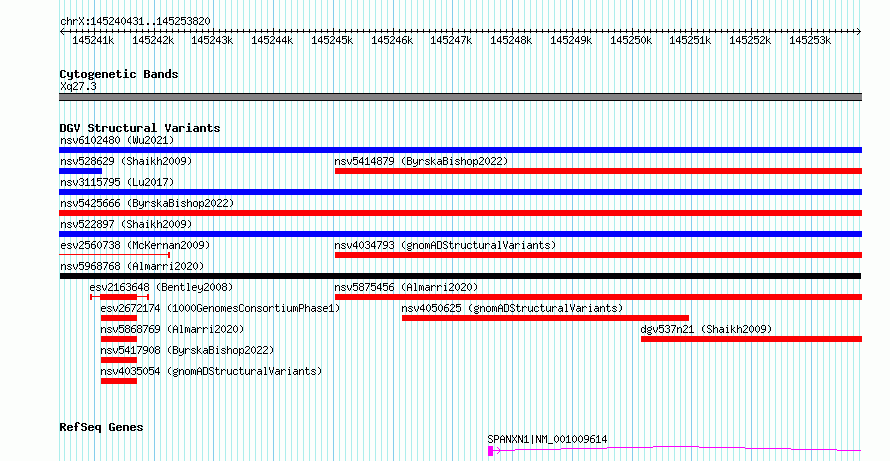This screenshot has width=890, height=461.
Task: Open esv2163648 (Bentley2008) variant label
Action: [161, 287]
